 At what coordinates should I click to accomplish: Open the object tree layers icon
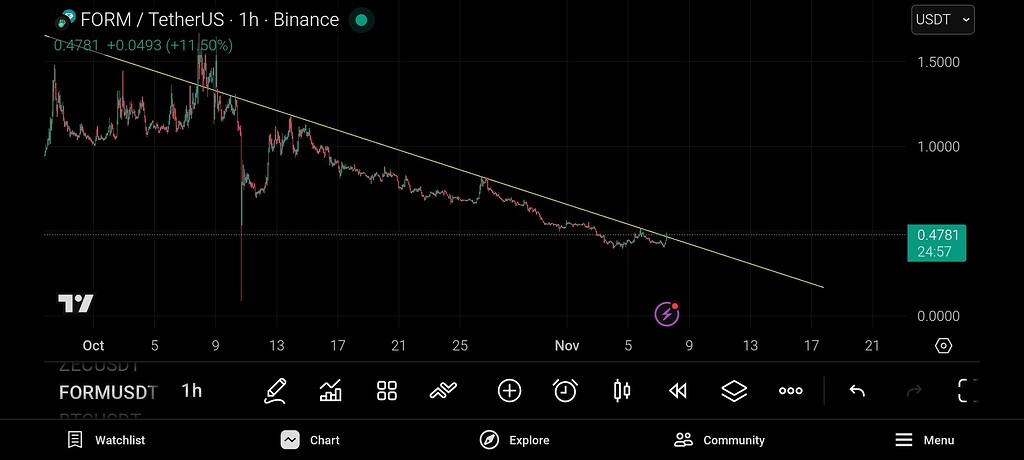tap(734, 391)
